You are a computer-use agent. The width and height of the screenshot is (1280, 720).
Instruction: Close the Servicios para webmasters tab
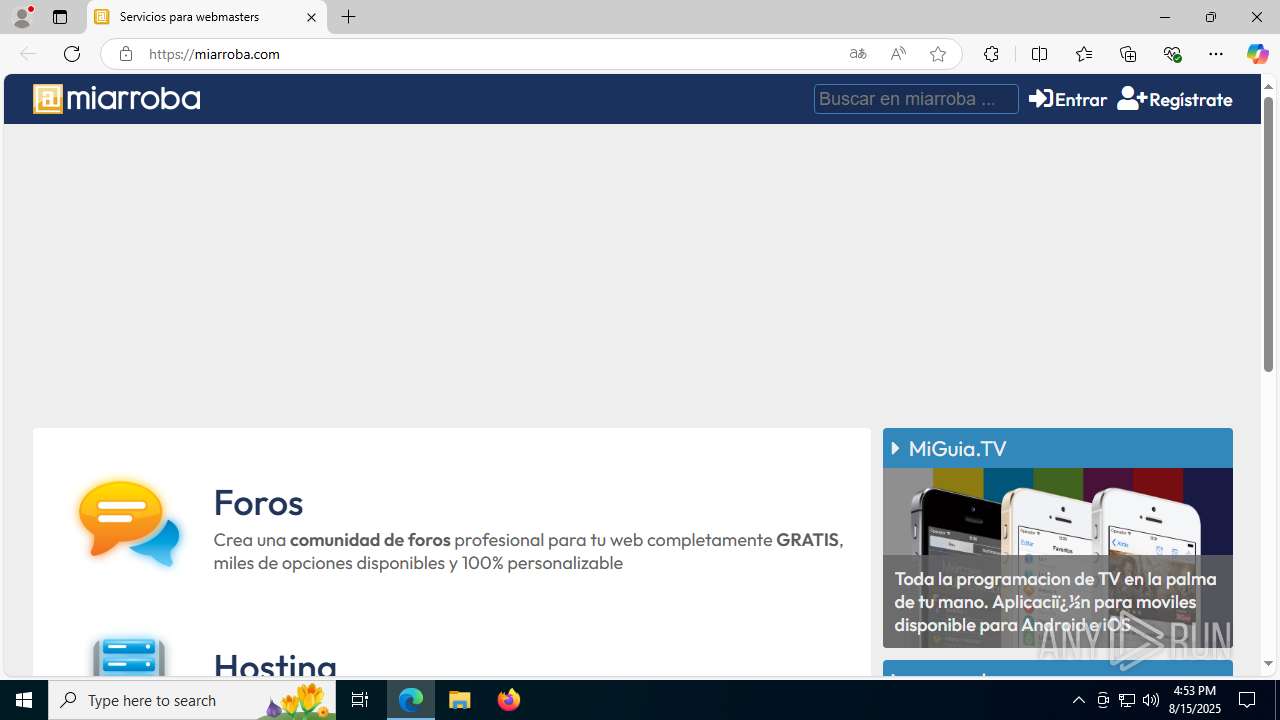point(311,17)
